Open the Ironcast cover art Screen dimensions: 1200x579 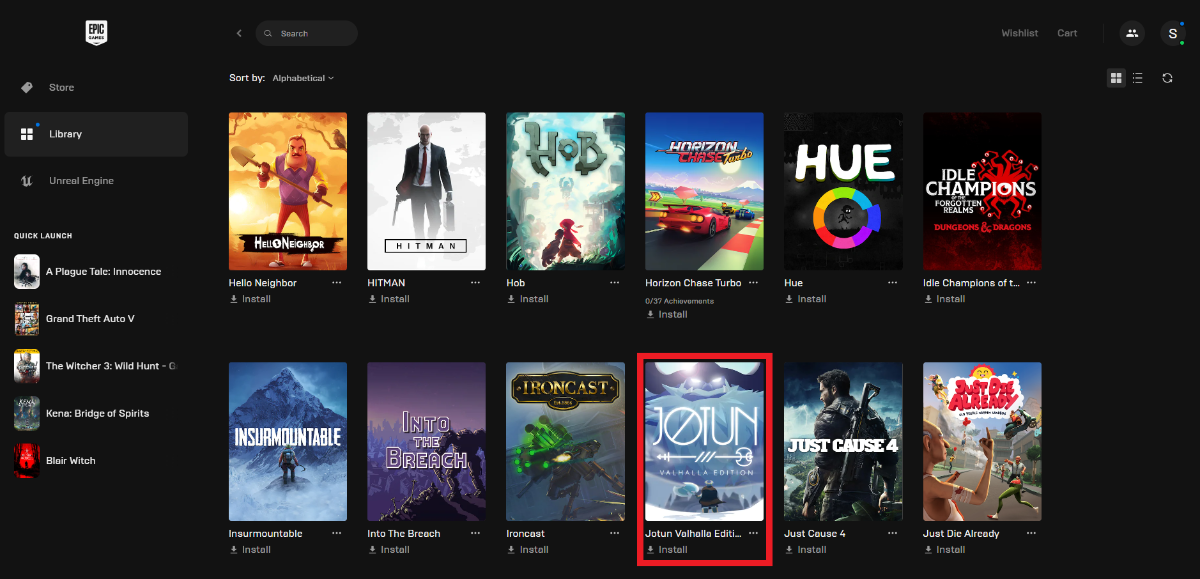tap(565, 441)
